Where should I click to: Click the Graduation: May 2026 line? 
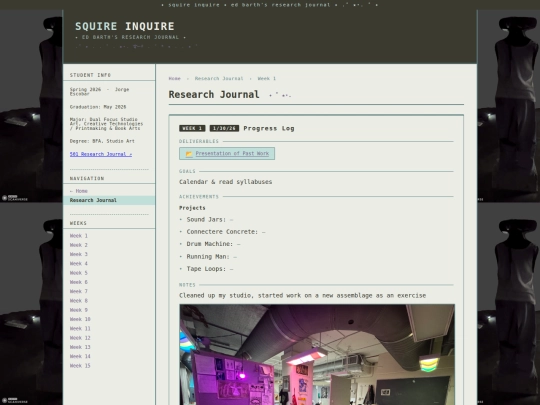click(x=98, y=107)
